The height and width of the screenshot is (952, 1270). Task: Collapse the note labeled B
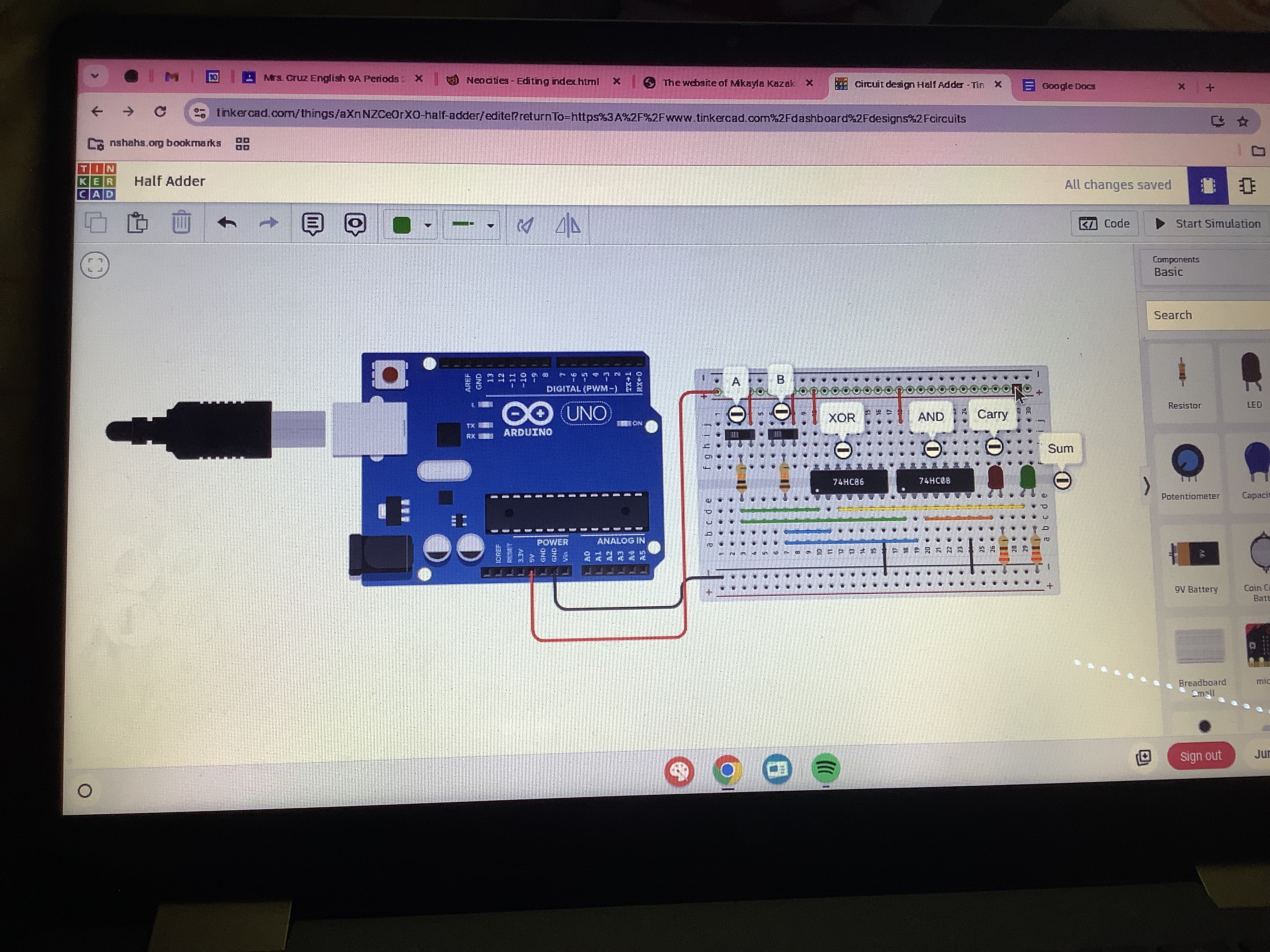click(x=781, y=411)
